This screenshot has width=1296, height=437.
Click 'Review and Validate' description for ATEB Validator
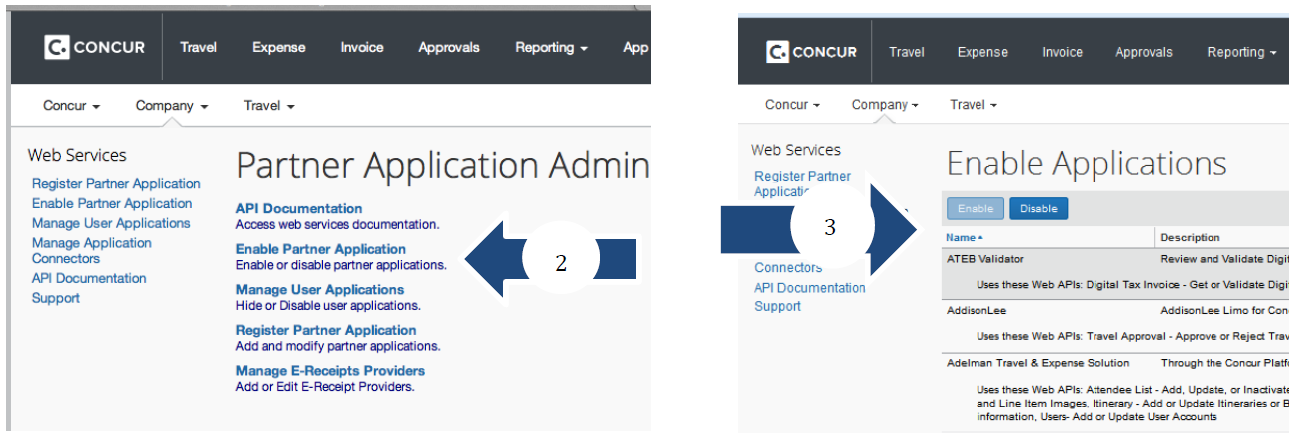(x=1224, y=259)
